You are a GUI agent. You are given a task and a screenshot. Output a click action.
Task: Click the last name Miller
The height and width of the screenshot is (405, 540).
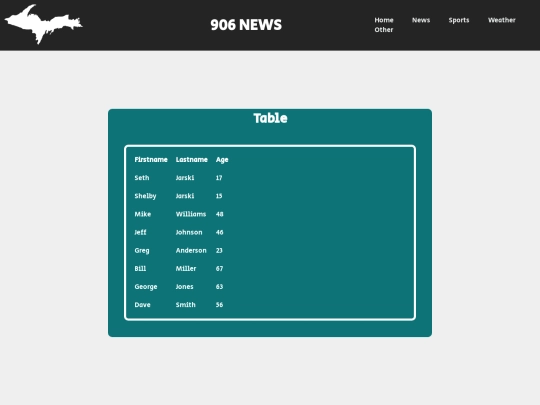[186, 268]
